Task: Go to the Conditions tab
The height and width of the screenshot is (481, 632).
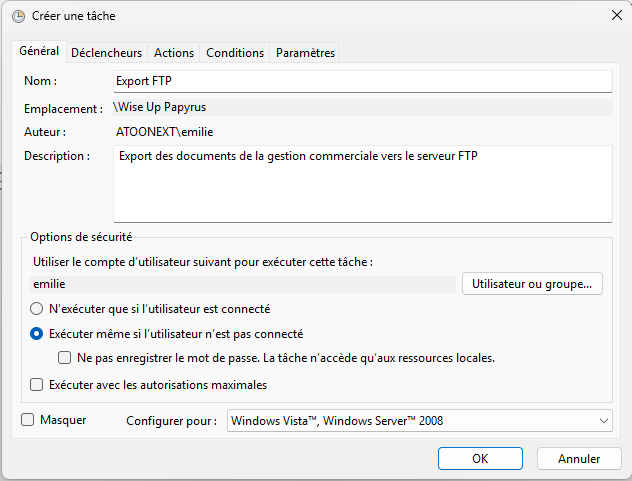Action: (235, 53)
